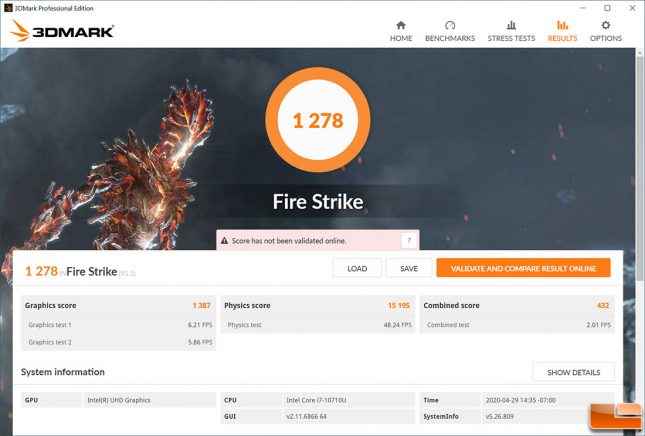Open the Home tab
Image resolution: width=645 pixels, height=436 pixels.
point(401,31)
